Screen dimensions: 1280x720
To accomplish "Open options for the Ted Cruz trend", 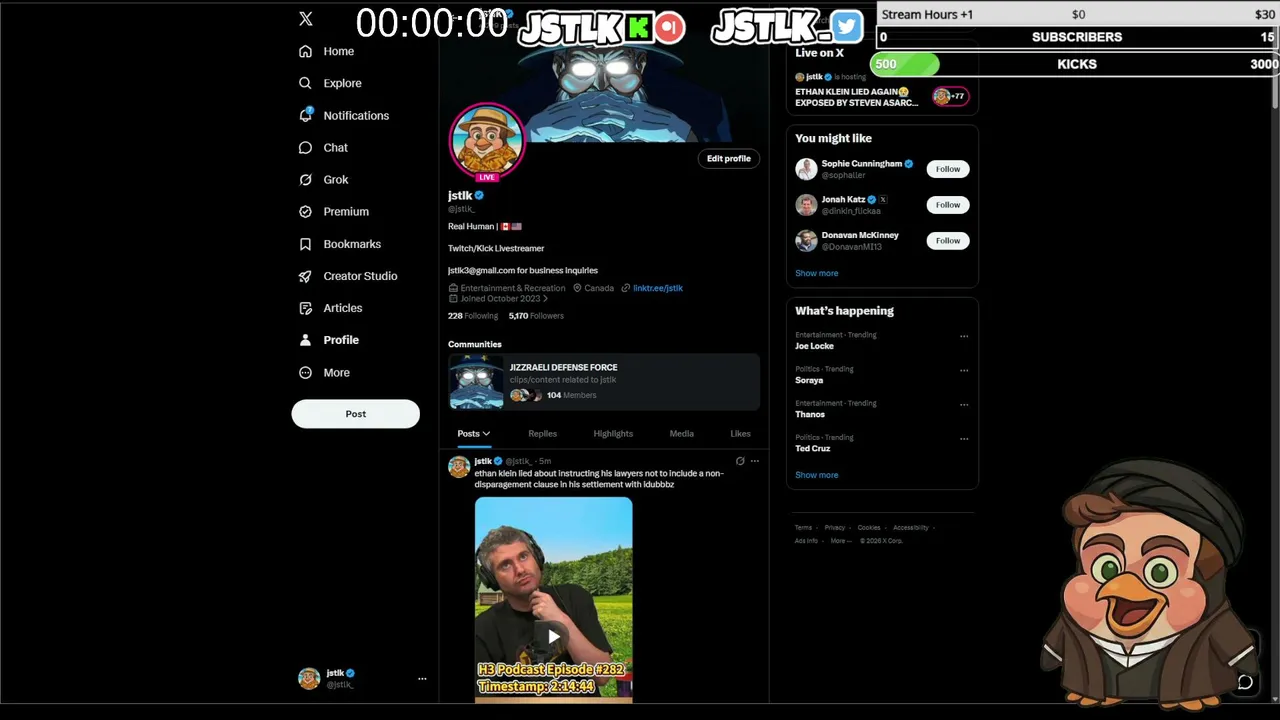I will click(x=964, y=438).
